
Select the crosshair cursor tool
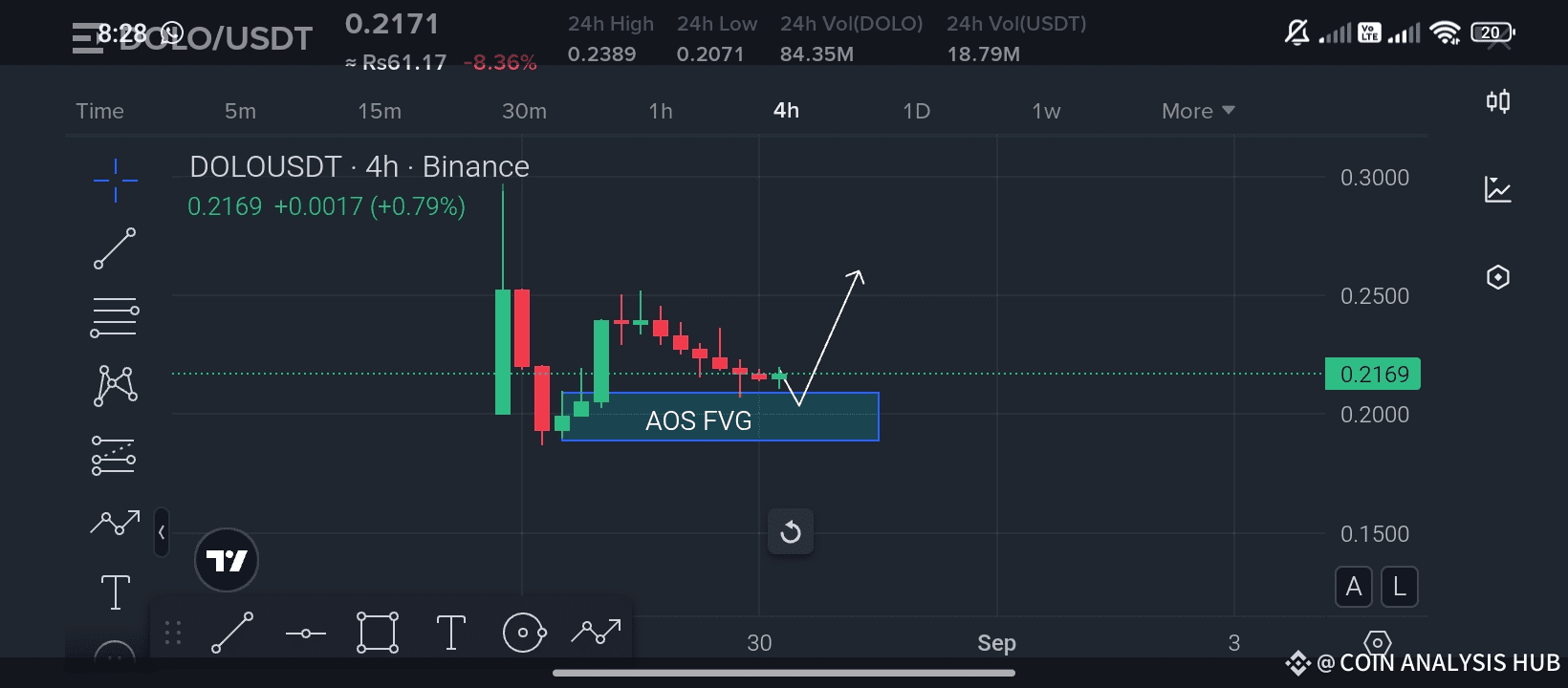coord(116,180)
